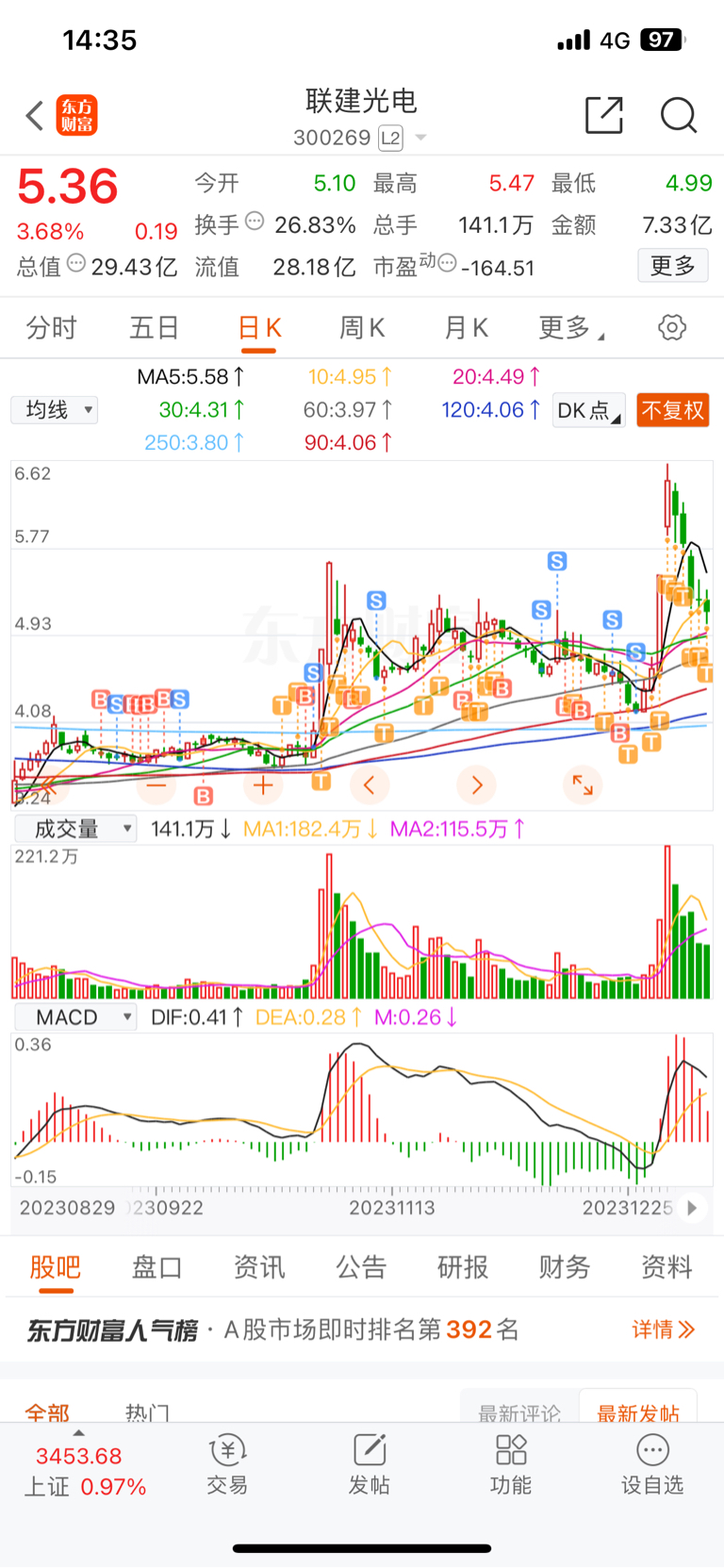The width and height of the screenshot is (724, 1568).
Task: Select the 股吧 tab
Action: point(55,1267)
